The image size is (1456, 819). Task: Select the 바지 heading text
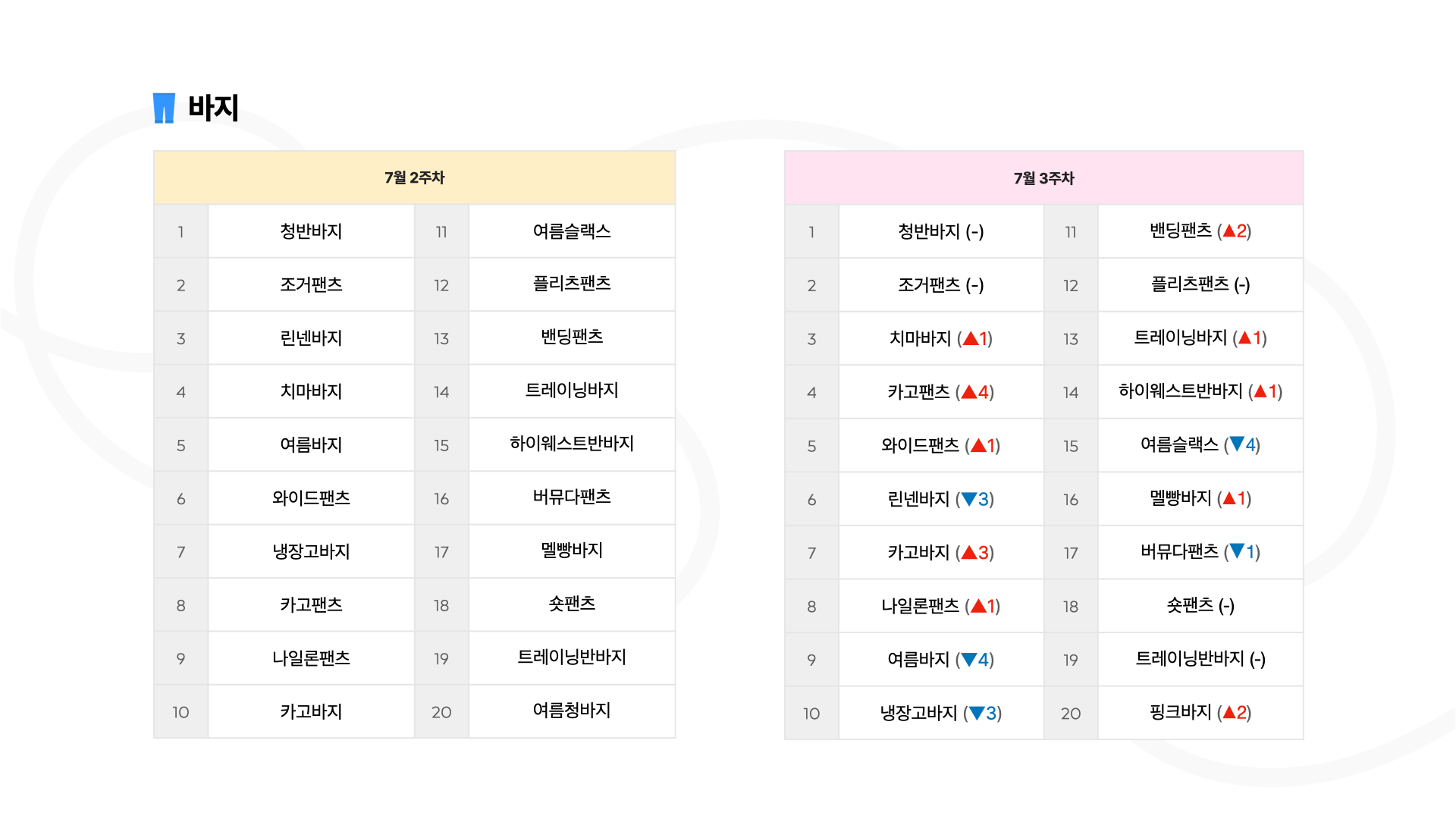(x=213, y=108)
